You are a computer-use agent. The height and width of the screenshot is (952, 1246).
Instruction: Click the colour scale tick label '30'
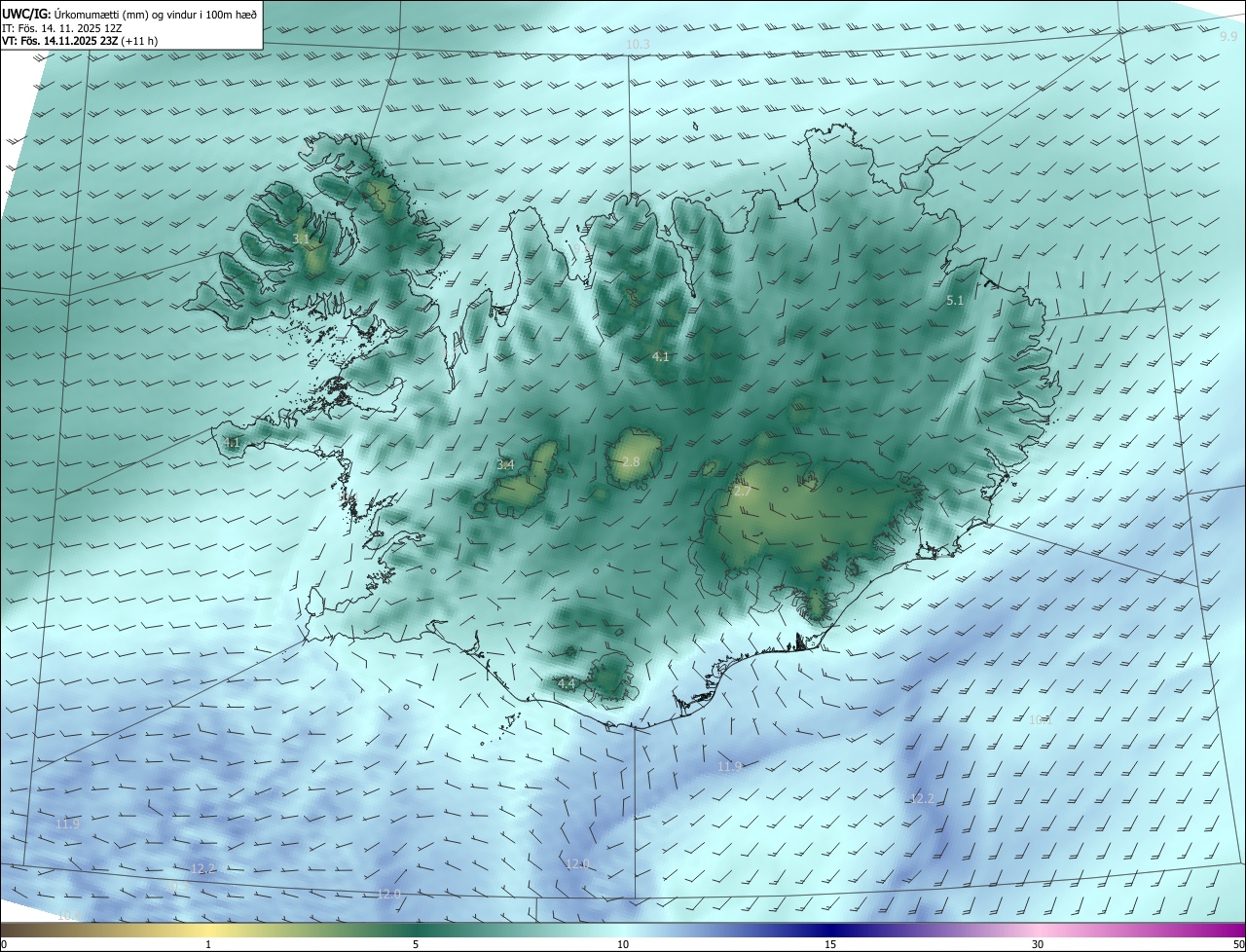point(1038,944)
